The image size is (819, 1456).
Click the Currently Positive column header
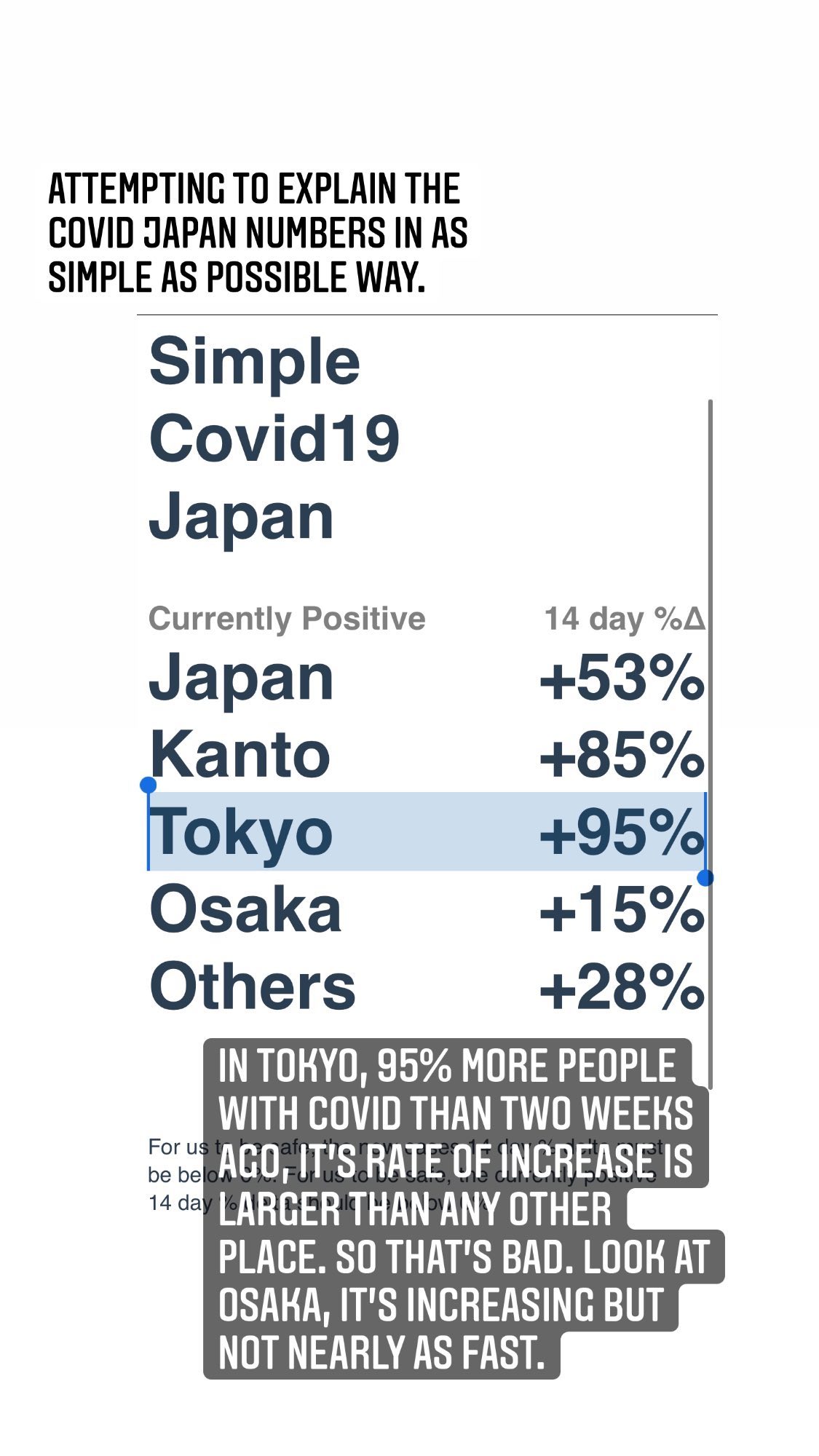coord(287,619)
